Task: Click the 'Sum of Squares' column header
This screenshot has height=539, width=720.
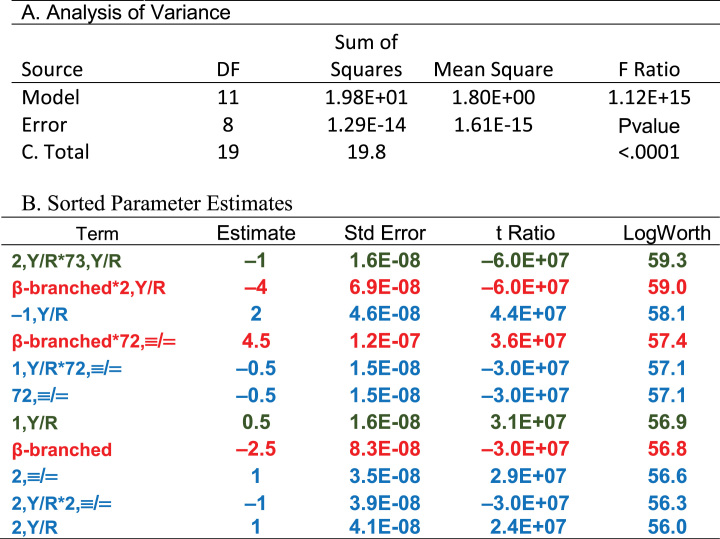Action: coord(366,56)
